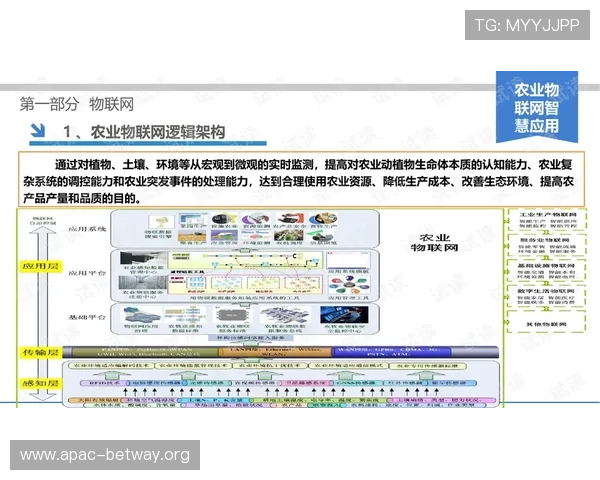
Task: Click the colorful circular 应用管理工具 icon
Action: [x=348, y=286]
